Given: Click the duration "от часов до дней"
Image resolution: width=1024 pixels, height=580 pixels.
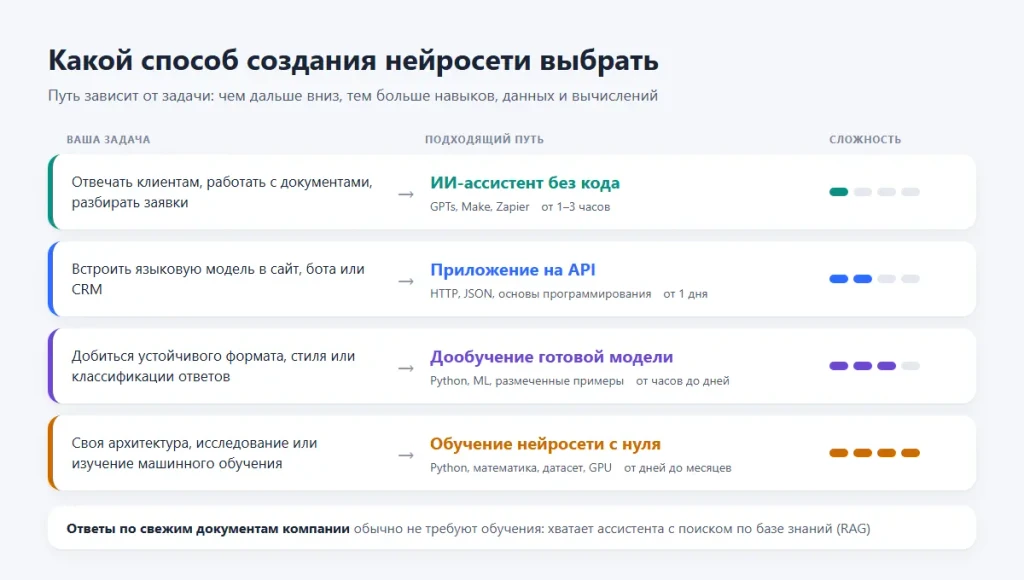Looking at the screenshot, I should (x=682, y=381).
